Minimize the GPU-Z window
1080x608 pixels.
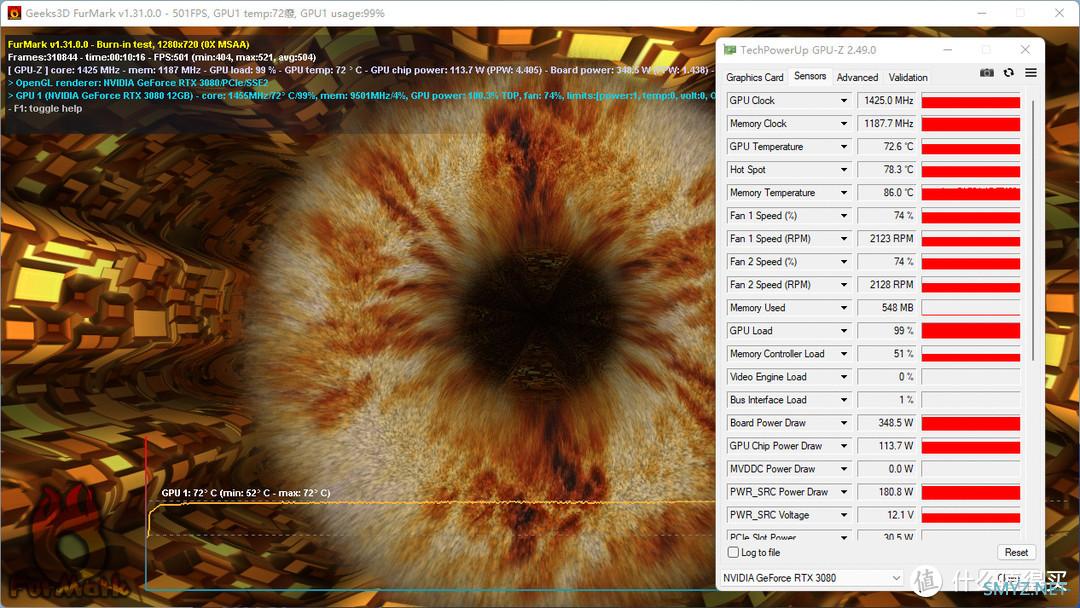pyautogui.click(x=948, y=50)
